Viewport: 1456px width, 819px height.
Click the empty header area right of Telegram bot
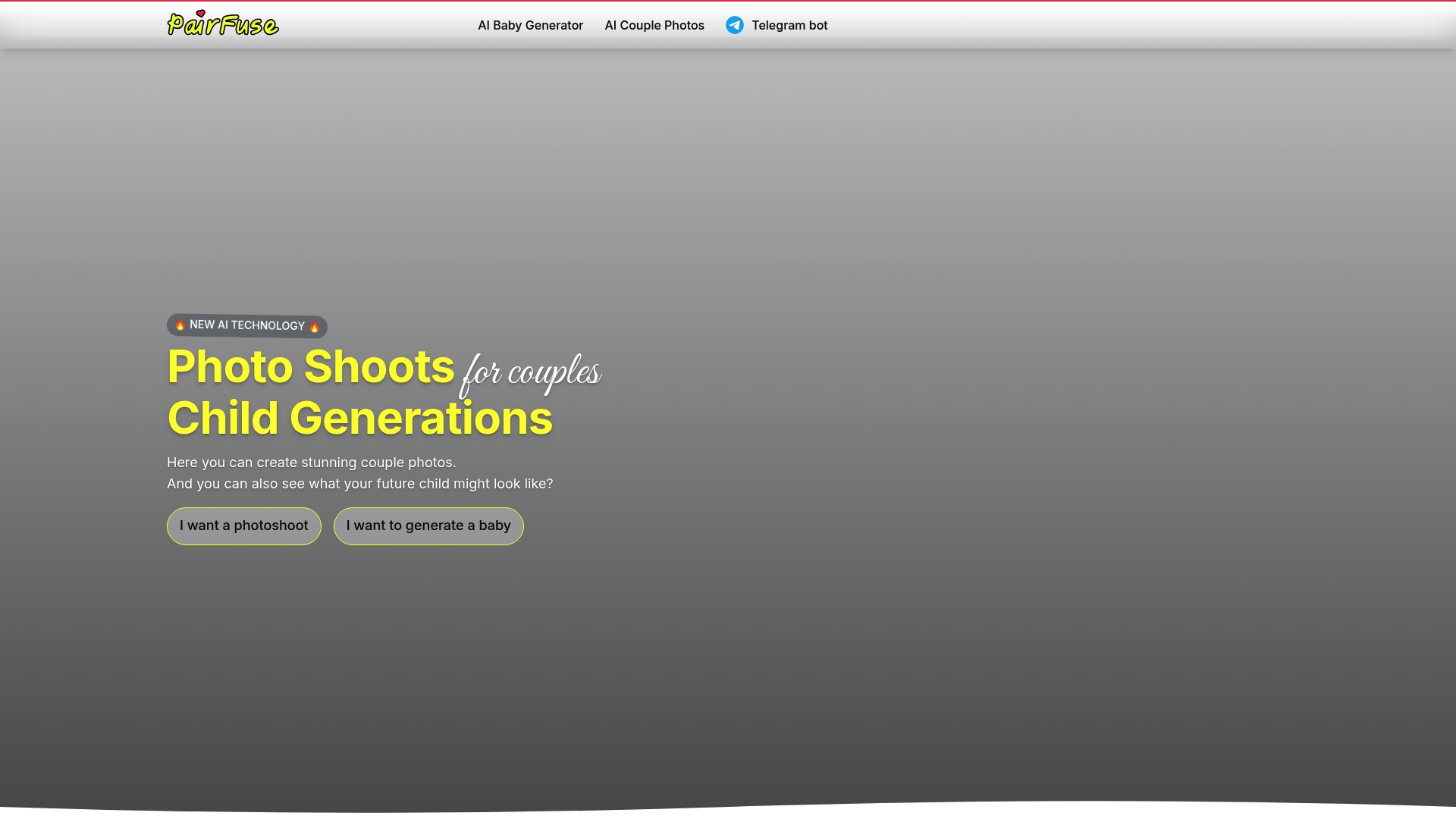1137,25
